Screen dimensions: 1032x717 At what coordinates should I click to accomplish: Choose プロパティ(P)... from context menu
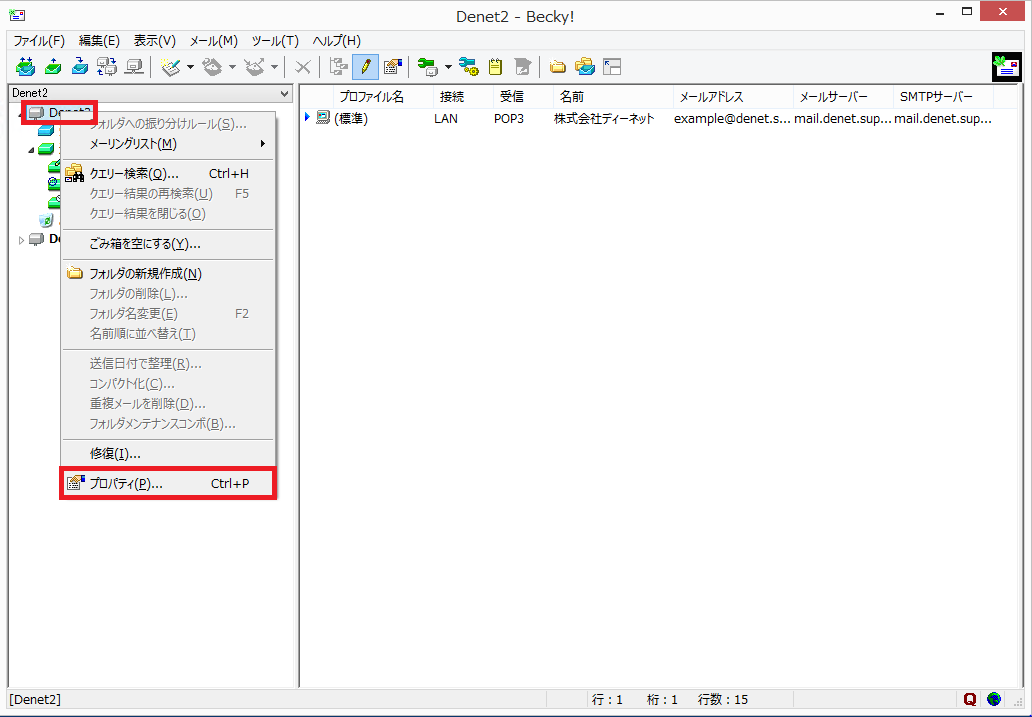tap(168, 483)
